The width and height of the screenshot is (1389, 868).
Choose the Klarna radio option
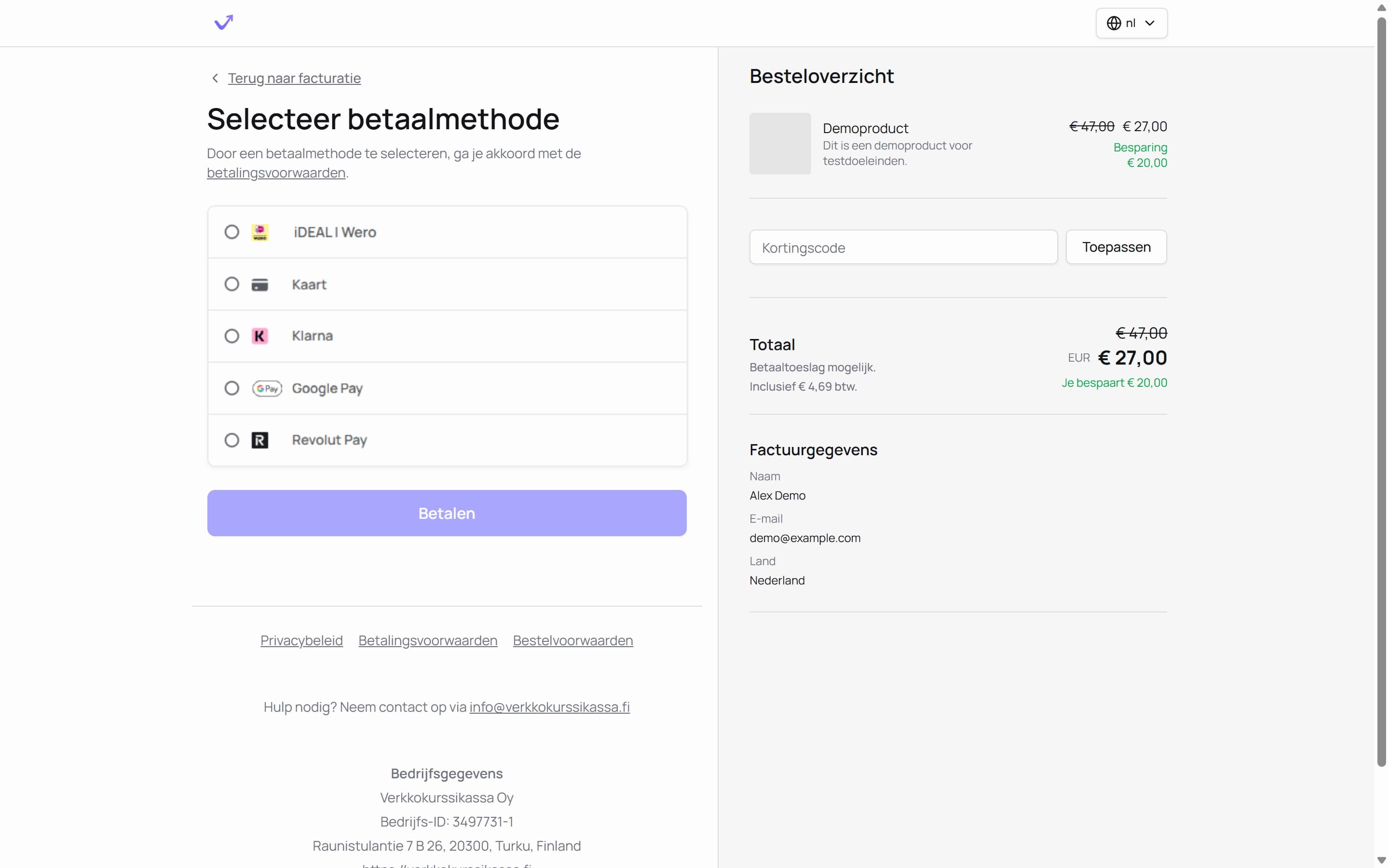(232, 336)
